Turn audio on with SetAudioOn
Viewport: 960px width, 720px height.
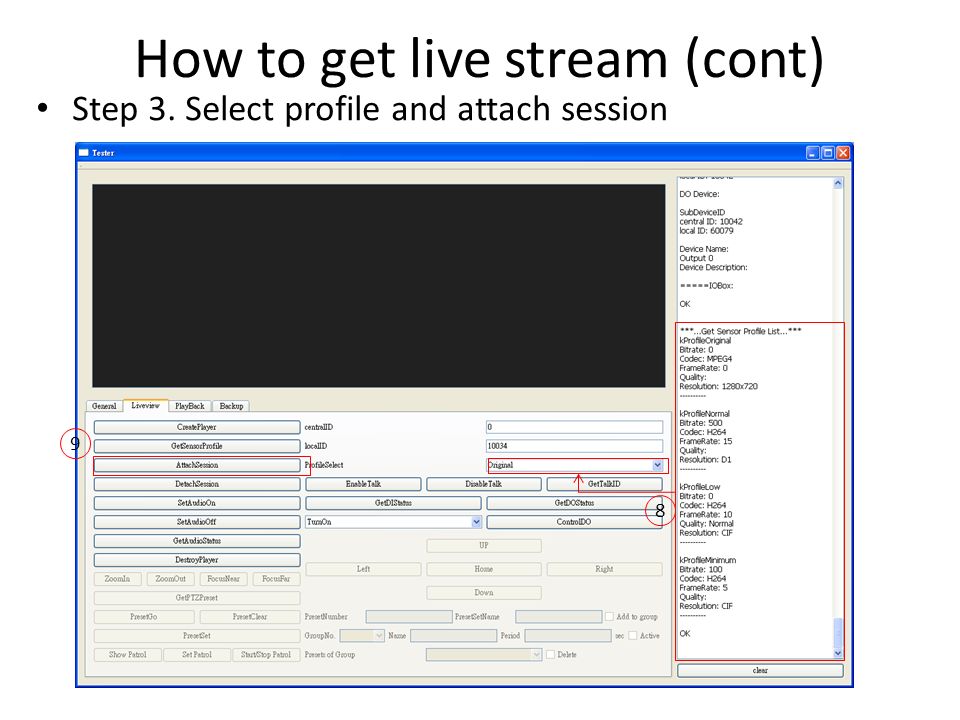click(197, 503)
